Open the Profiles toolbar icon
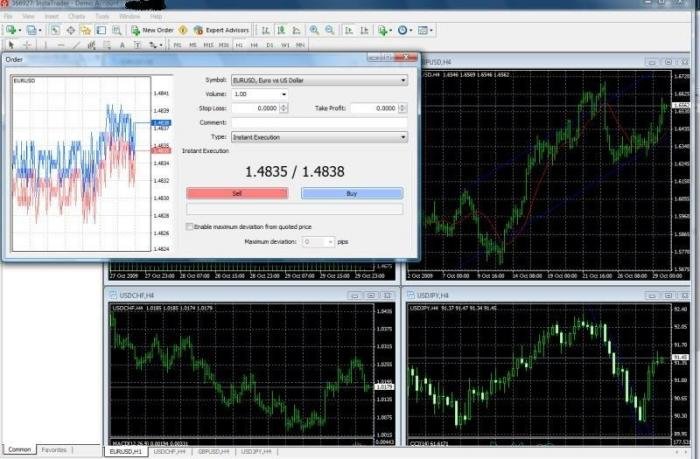This screenshot has height=459, width=700. pyautogui.click(x=32, y=30)
